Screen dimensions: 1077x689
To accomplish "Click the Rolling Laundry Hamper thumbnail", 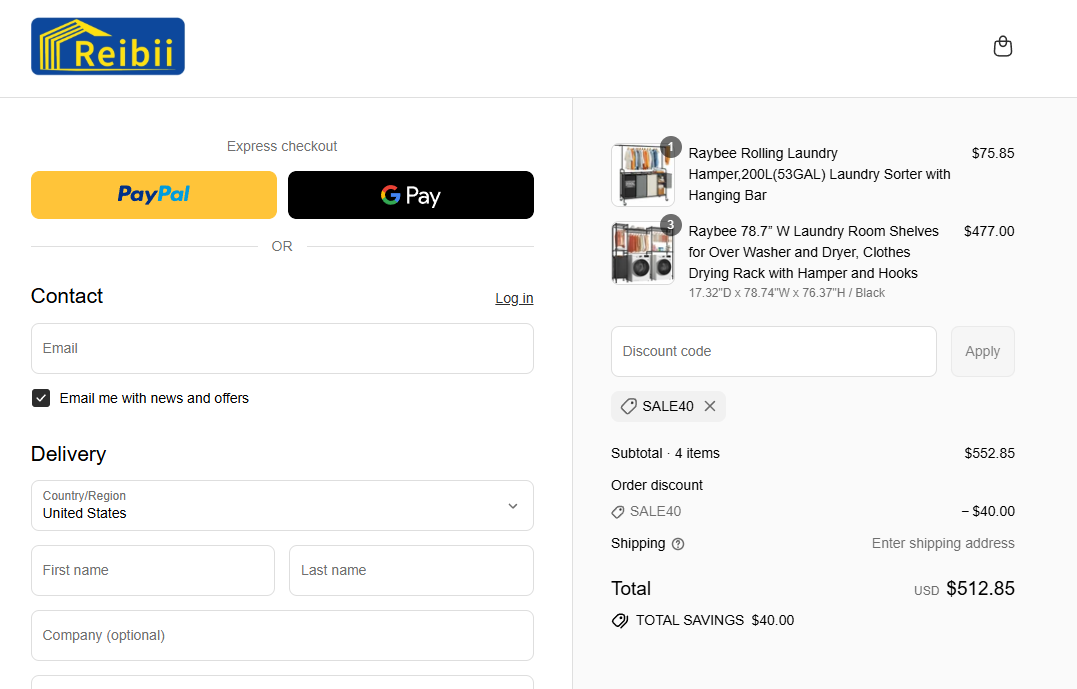I will click(x=643, y=175).
